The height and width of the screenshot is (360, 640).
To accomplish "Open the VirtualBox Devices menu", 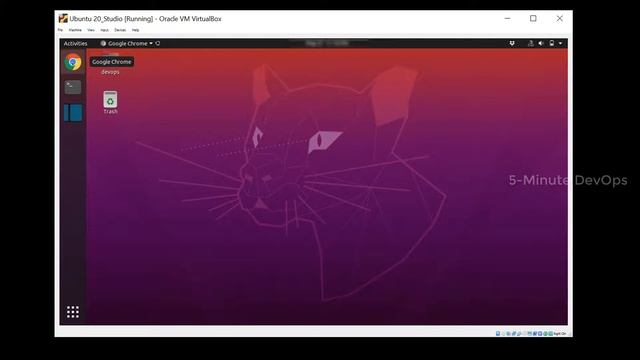I will click(120, 30).
